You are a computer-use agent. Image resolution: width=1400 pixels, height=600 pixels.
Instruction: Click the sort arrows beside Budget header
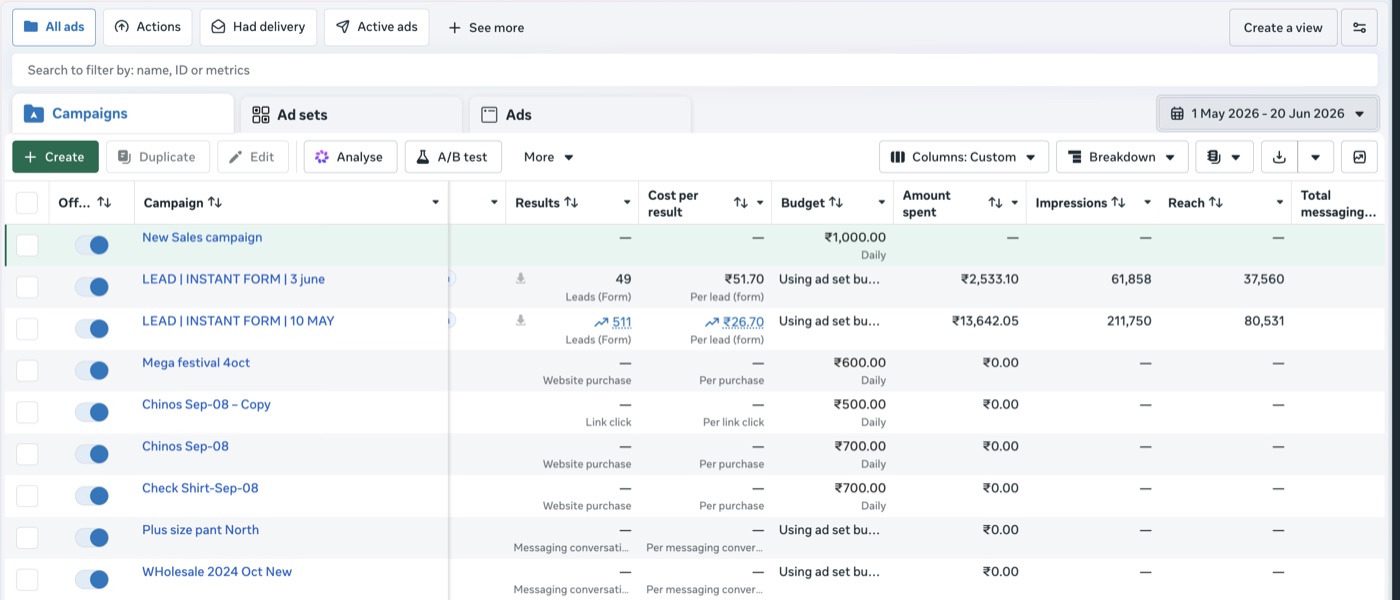pyautogui.click(x=836, y=203)
